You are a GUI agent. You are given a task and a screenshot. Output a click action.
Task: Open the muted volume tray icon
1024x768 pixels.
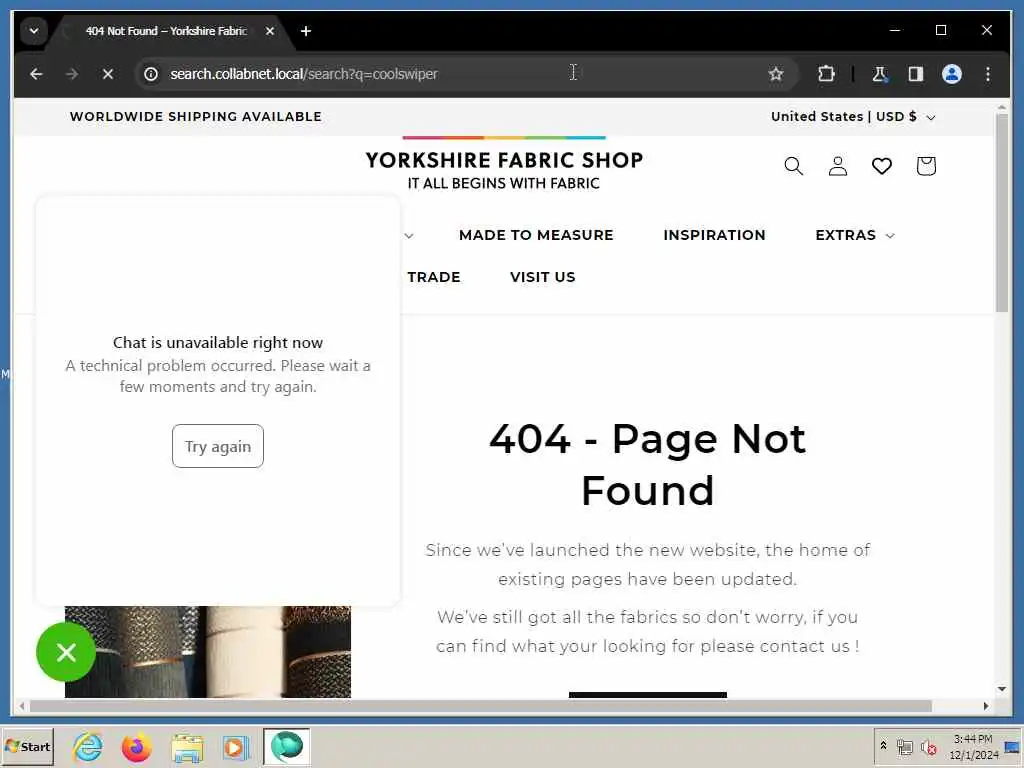coord(928,746)
